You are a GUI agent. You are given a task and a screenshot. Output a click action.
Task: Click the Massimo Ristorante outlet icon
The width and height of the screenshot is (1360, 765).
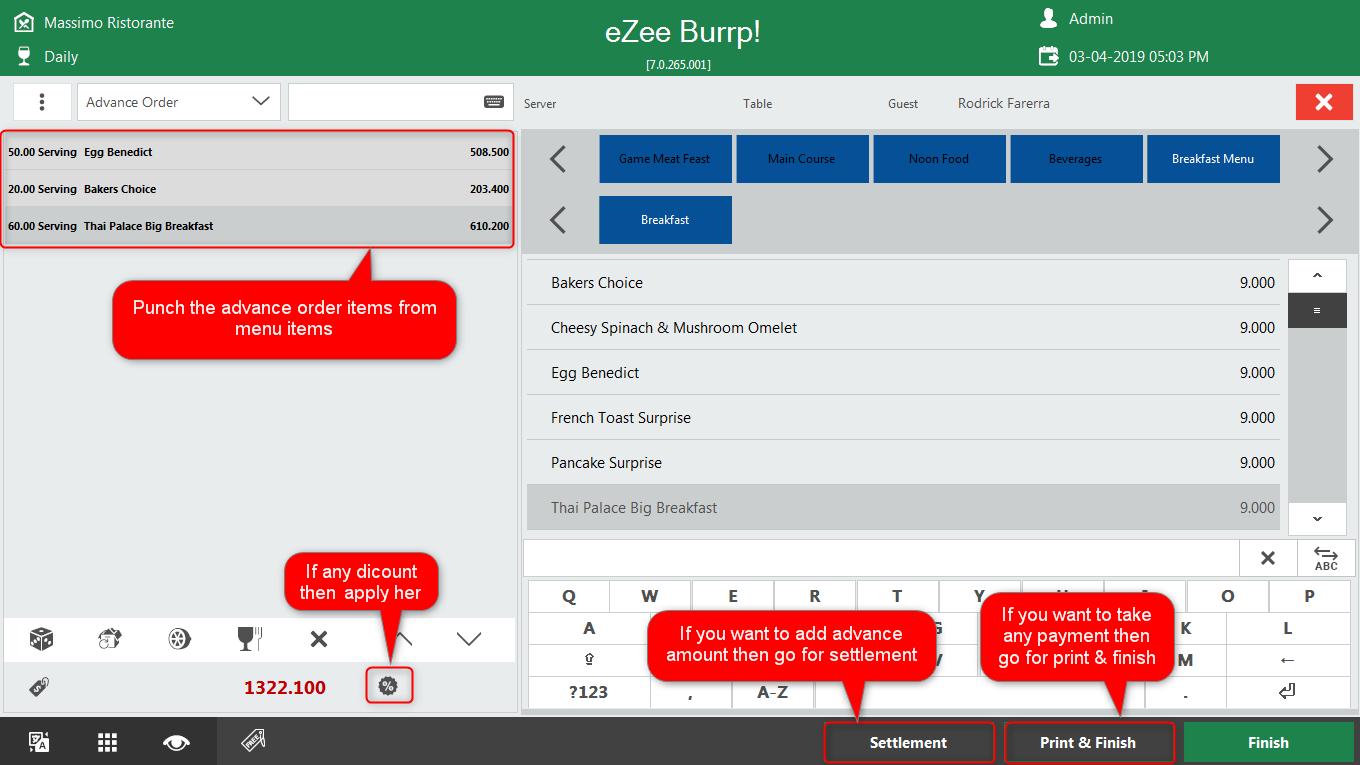point(24,21)
